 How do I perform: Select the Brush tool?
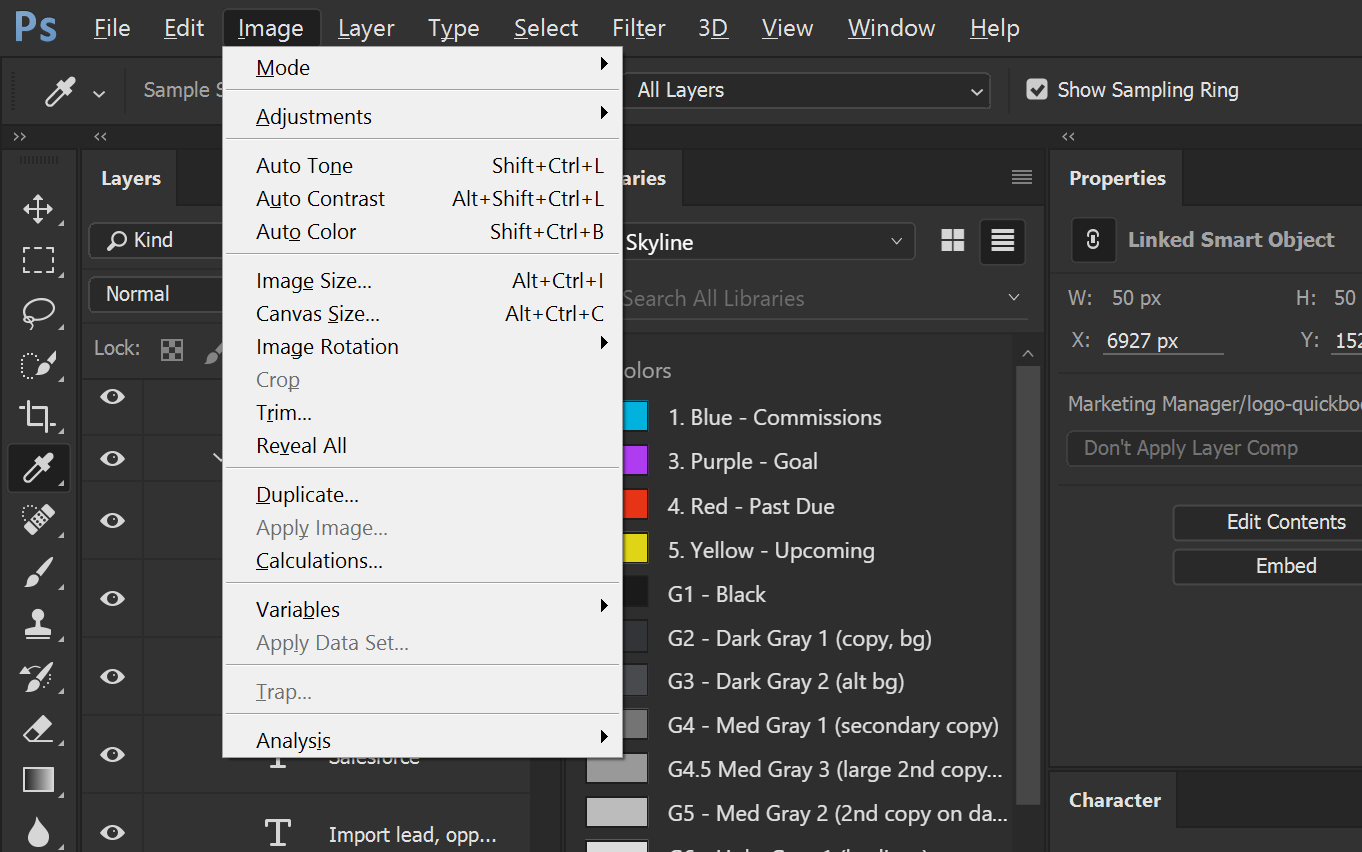(38, 572)
